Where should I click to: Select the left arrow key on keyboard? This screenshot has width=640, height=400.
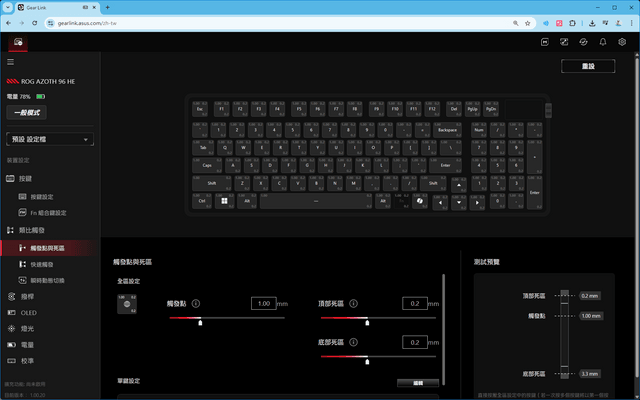click(440, 202)
